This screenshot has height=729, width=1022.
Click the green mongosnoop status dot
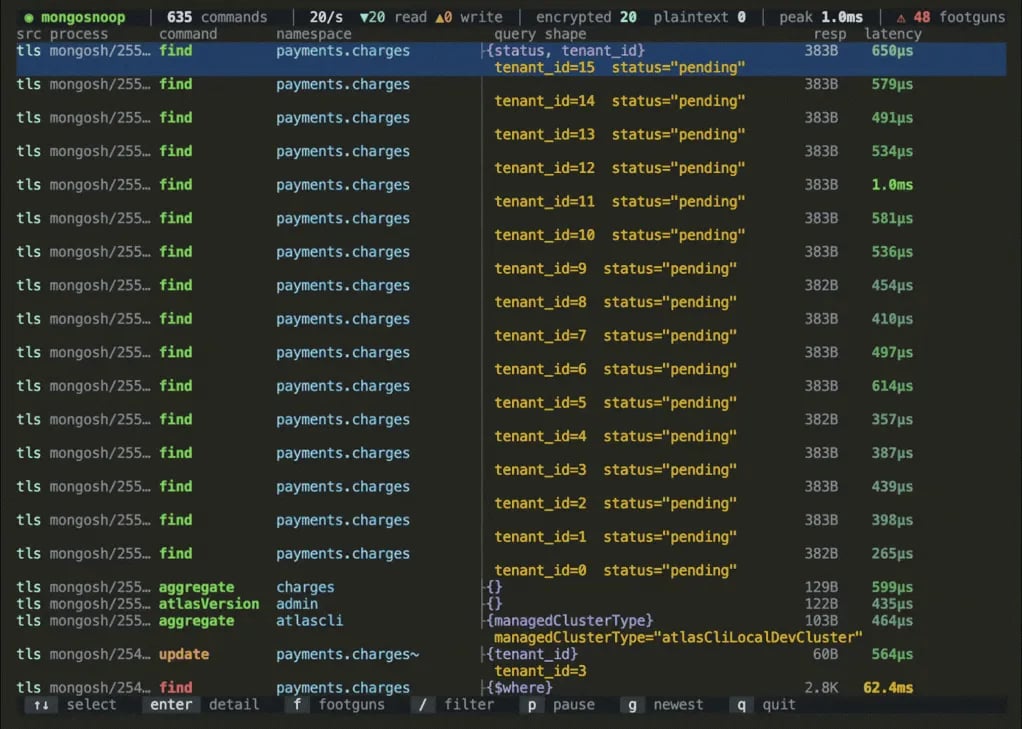tap(29, 18)
